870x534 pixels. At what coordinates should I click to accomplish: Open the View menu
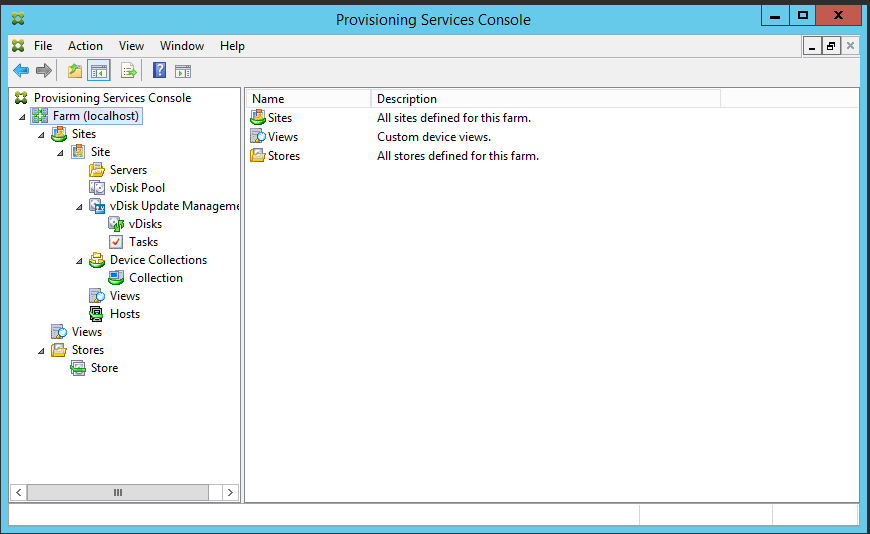[x=131, y=46]
